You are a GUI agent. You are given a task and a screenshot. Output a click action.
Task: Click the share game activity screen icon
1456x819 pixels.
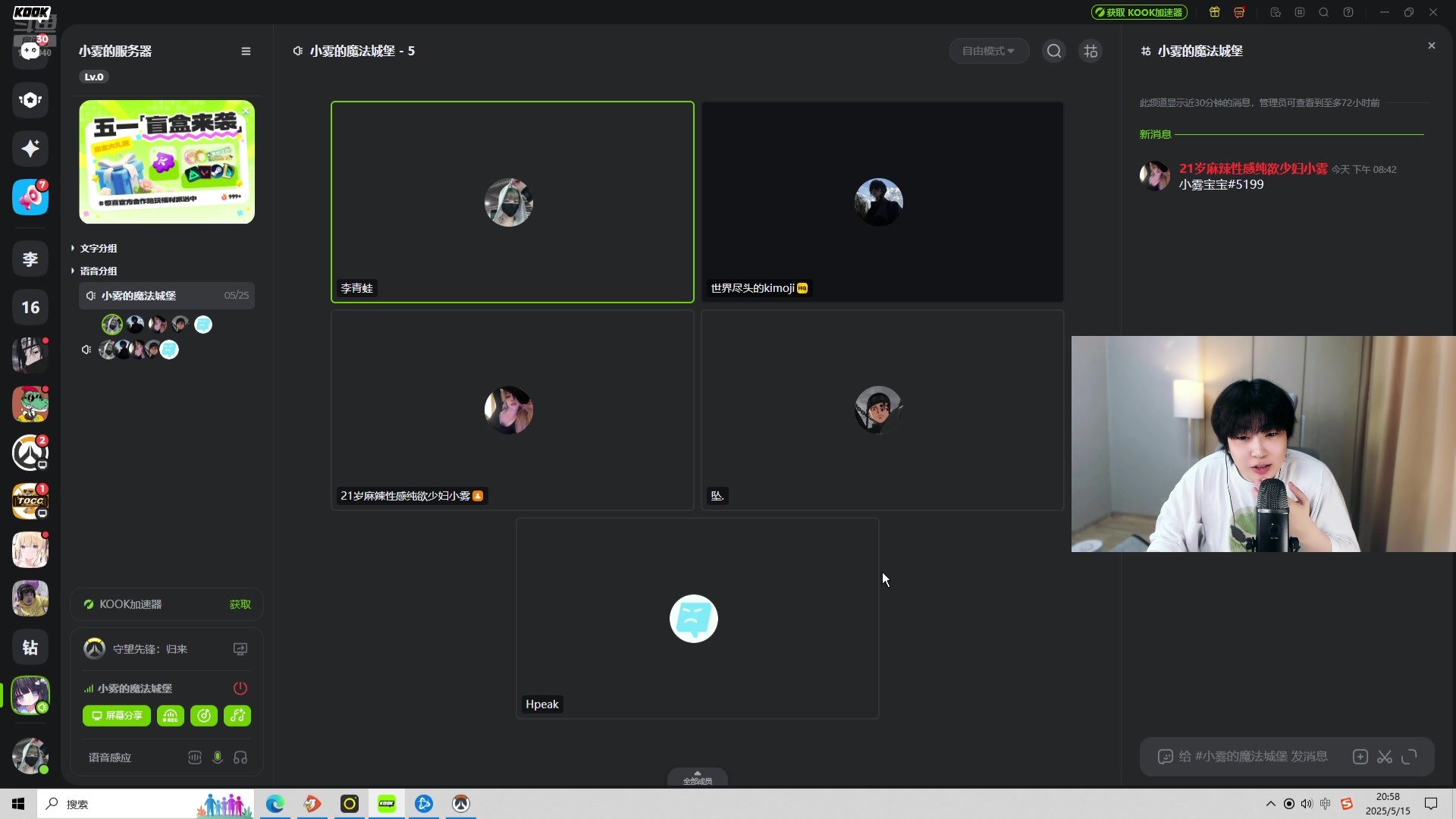[240, 649]
